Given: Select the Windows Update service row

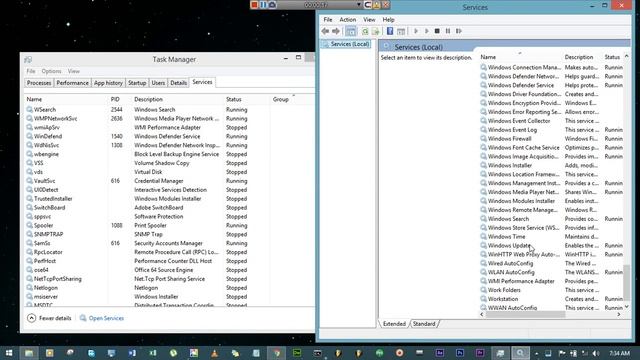Looking at the screenshot, I should [x=551, y=246].
